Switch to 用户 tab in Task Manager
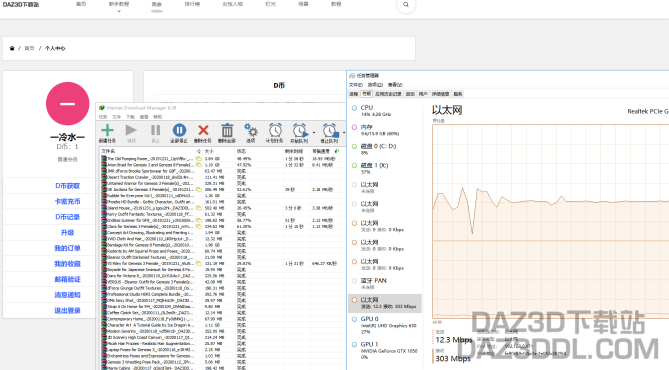This screenshot has height=370, width=669. (x=423, y=94)
